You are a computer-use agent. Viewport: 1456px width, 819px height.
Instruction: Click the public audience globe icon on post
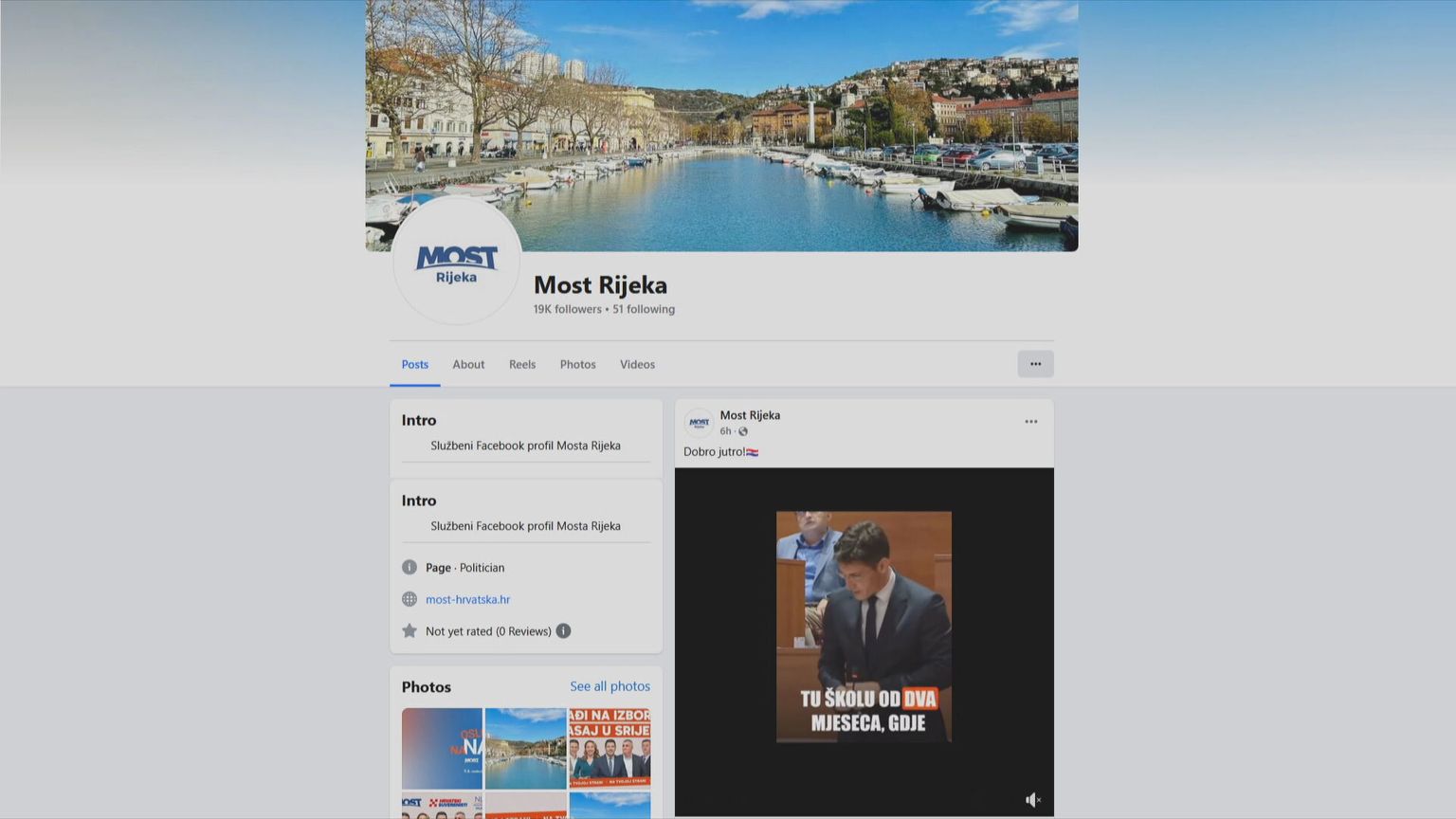pyautogui.click(x=743, y=431)
